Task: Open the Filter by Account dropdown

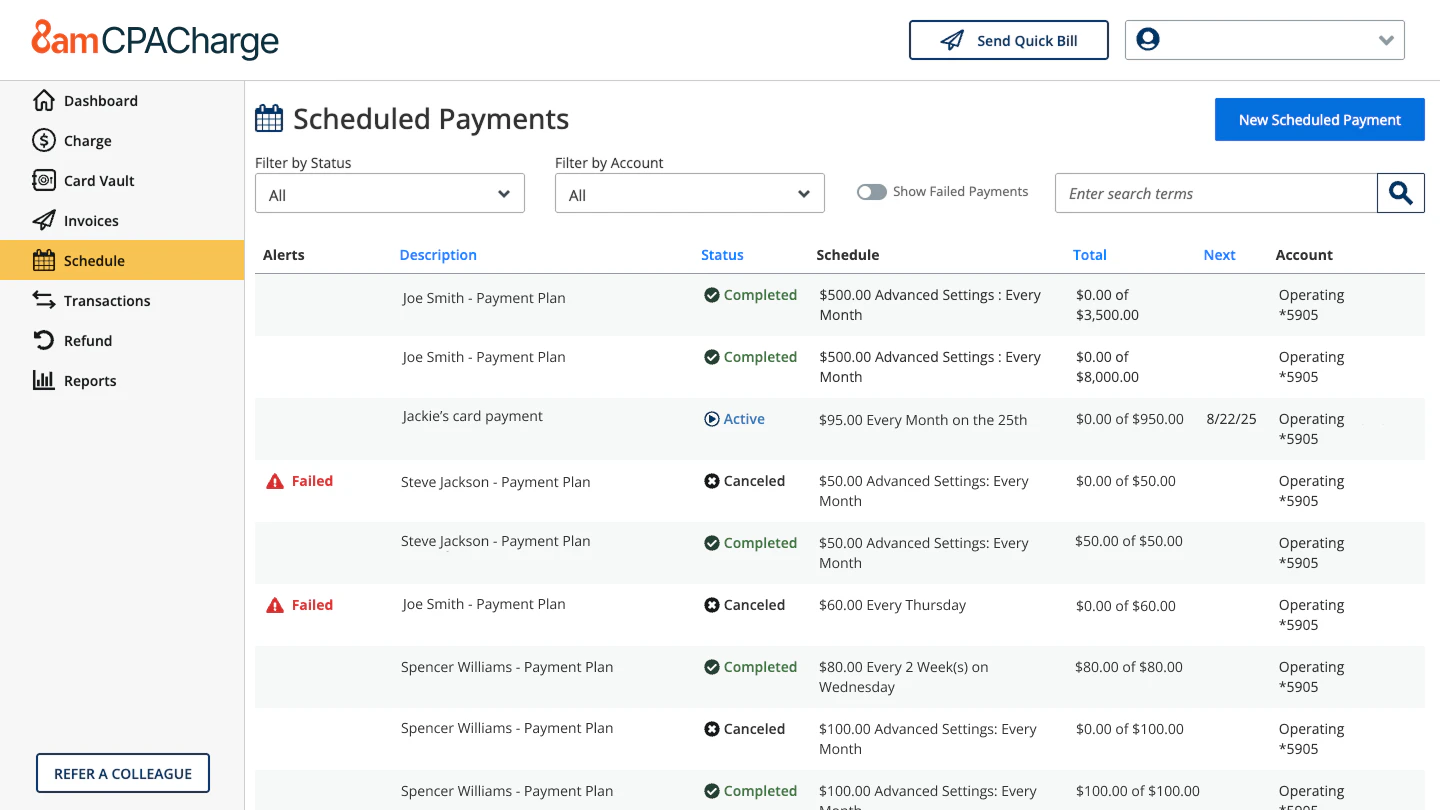Action: point(689,193)
